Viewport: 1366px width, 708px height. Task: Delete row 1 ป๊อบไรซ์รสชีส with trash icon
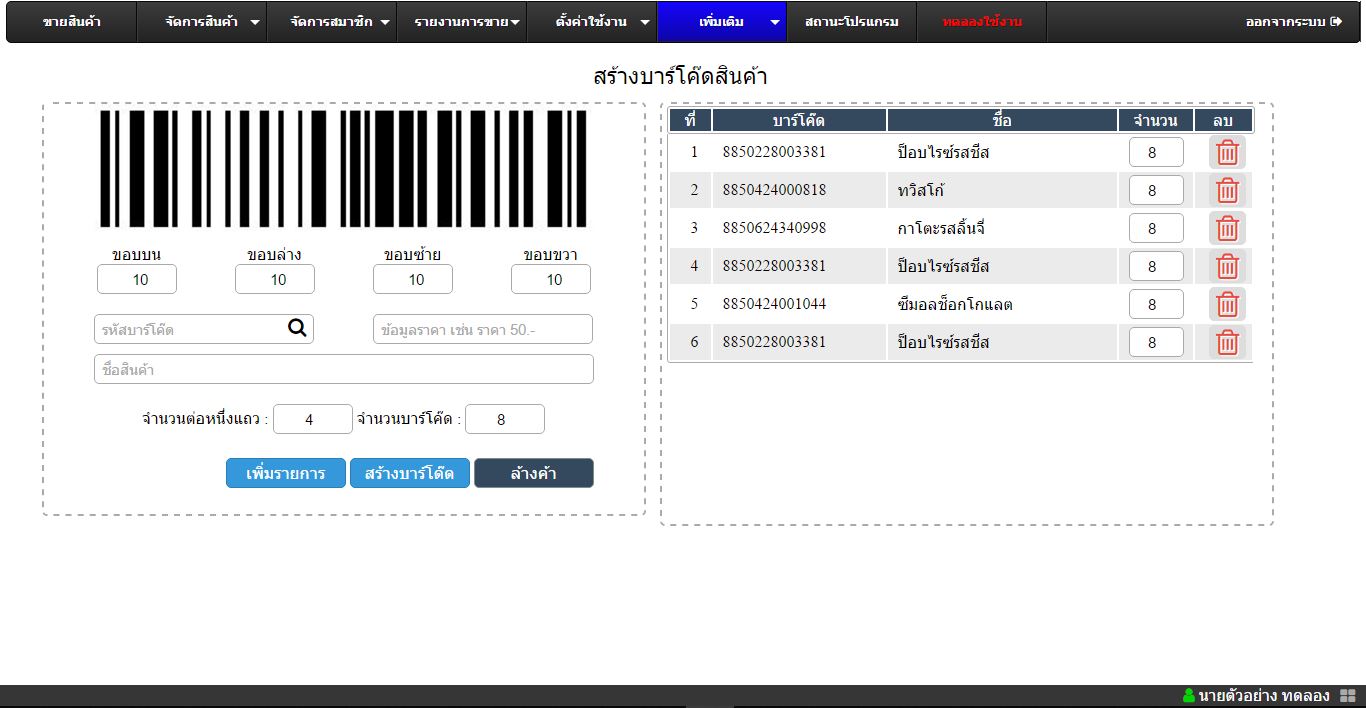pyautogui.click(x=1227, y=153)
